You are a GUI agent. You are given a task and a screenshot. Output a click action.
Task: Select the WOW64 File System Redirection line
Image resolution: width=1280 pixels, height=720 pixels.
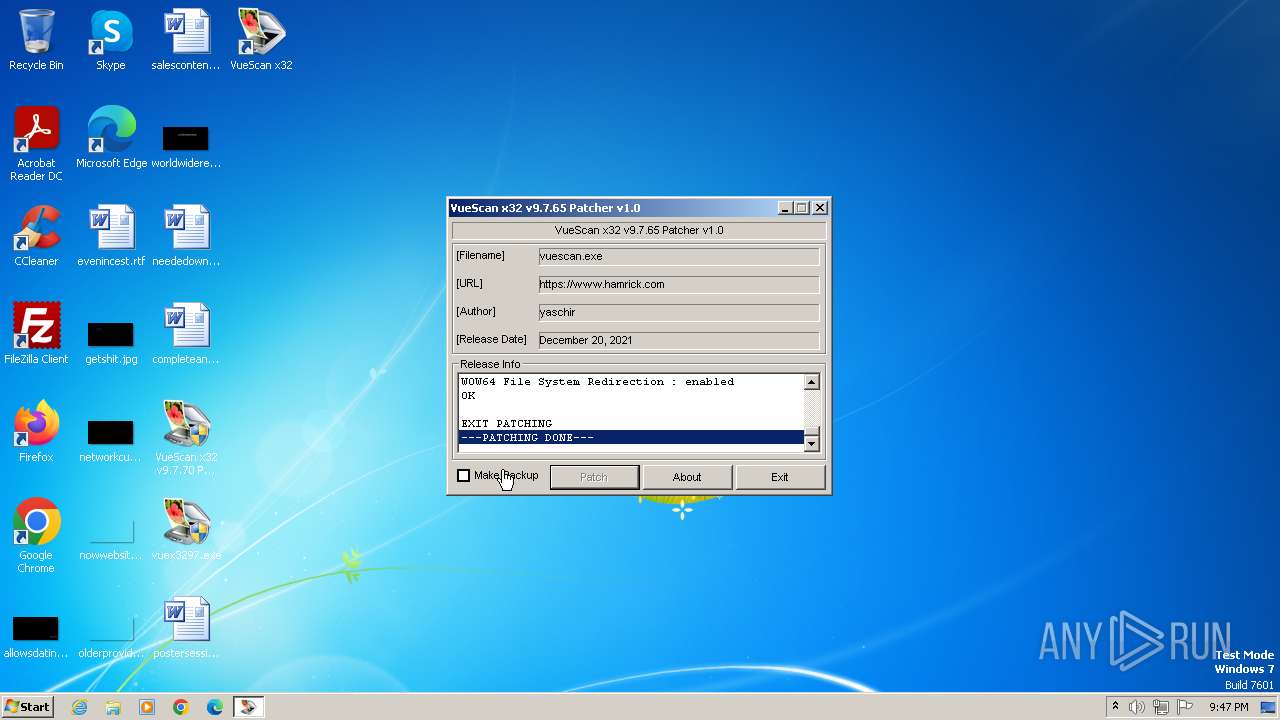pos(631,382)
